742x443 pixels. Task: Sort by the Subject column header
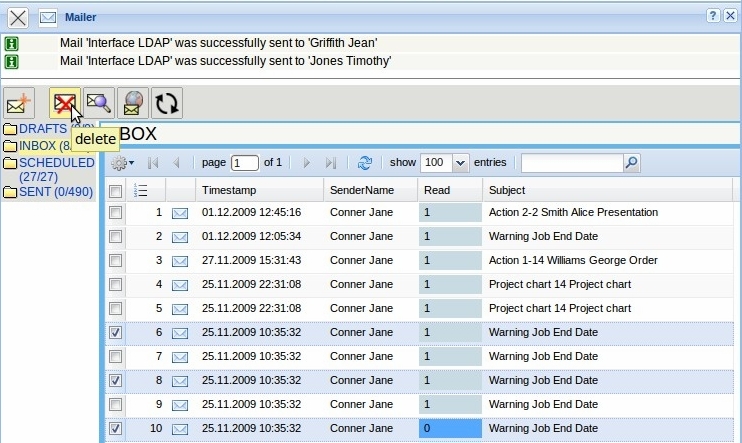click(507, 190)
